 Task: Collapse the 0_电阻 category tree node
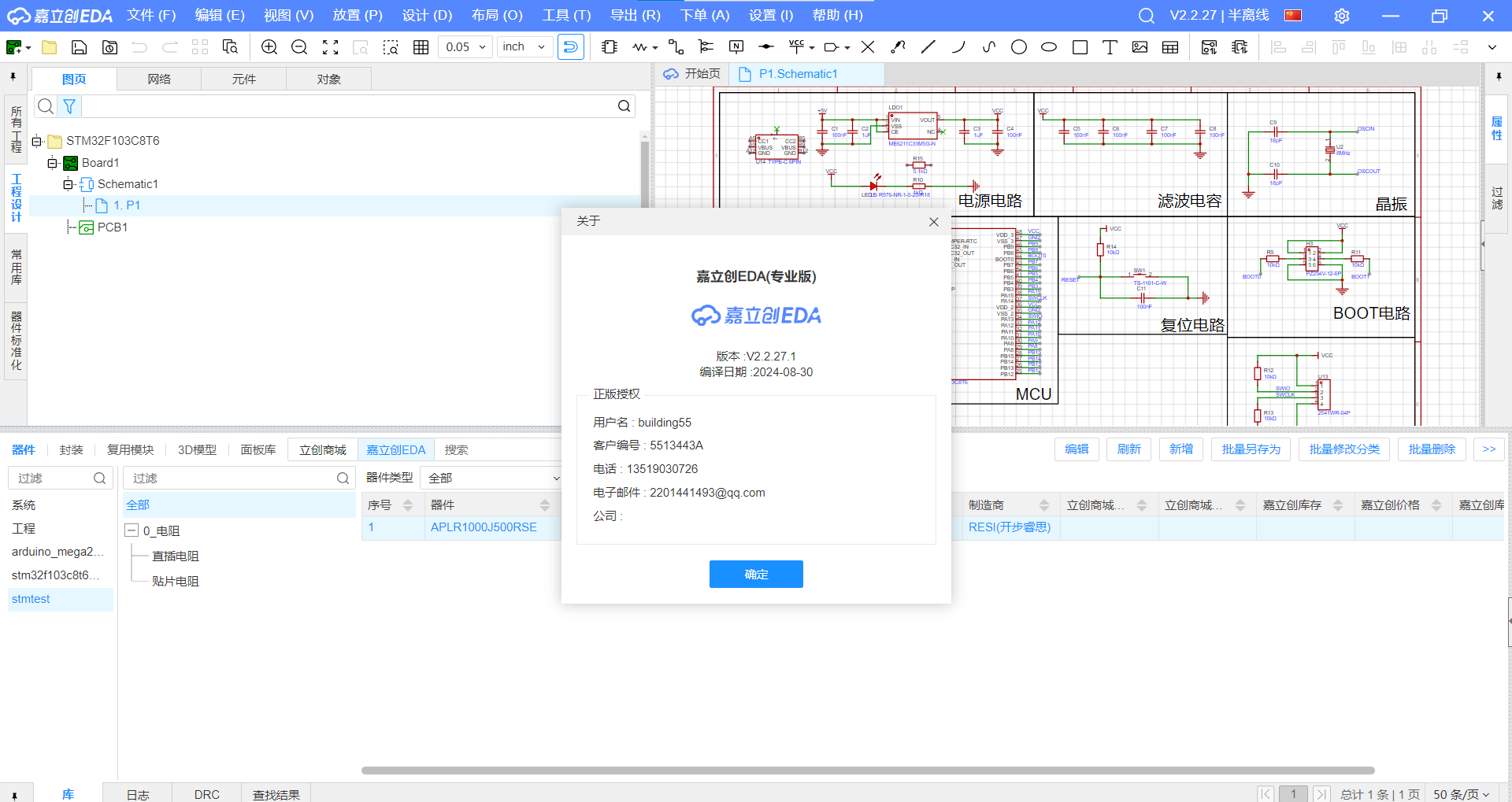132,531
